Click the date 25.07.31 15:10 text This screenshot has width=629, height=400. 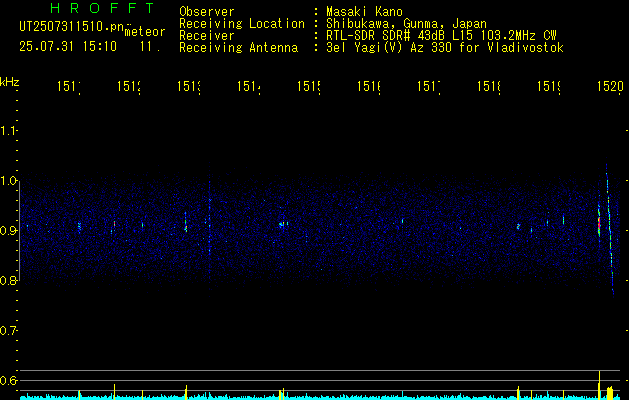point(68,47)
